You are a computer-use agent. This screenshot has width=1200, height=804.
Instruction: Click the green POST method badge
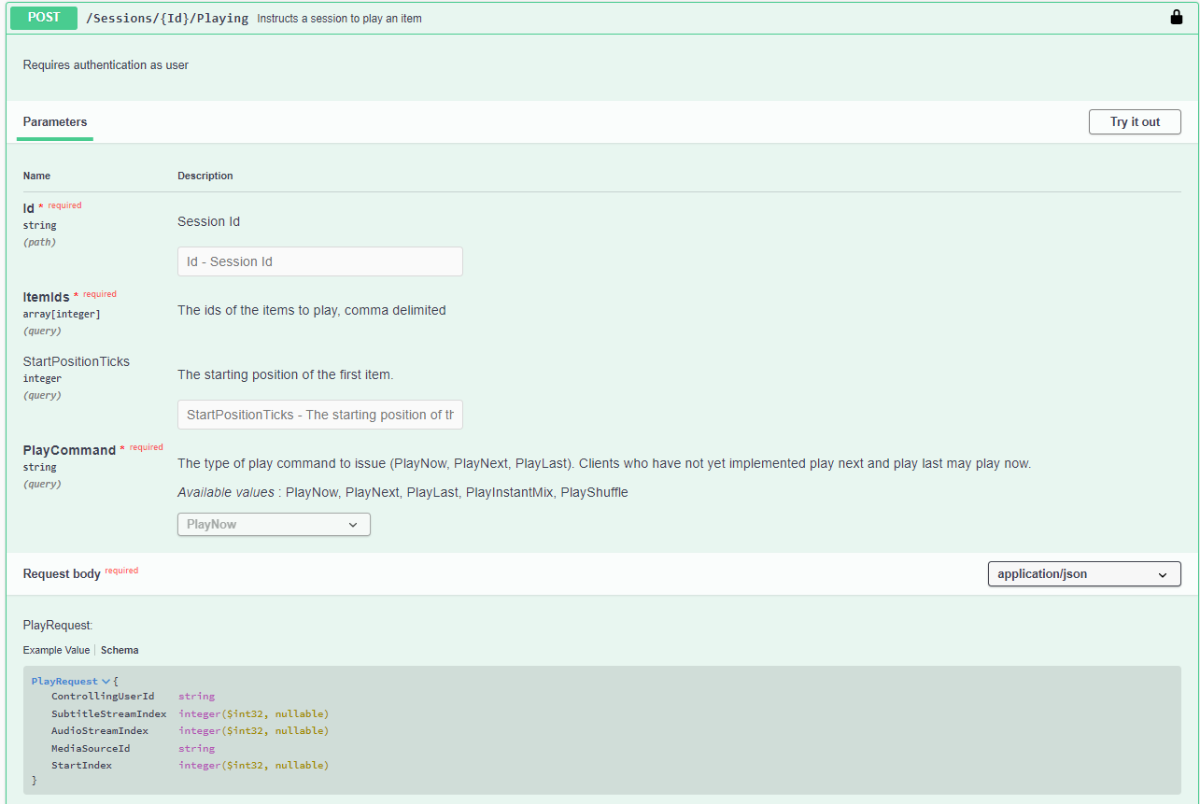[x=44, y=18]
